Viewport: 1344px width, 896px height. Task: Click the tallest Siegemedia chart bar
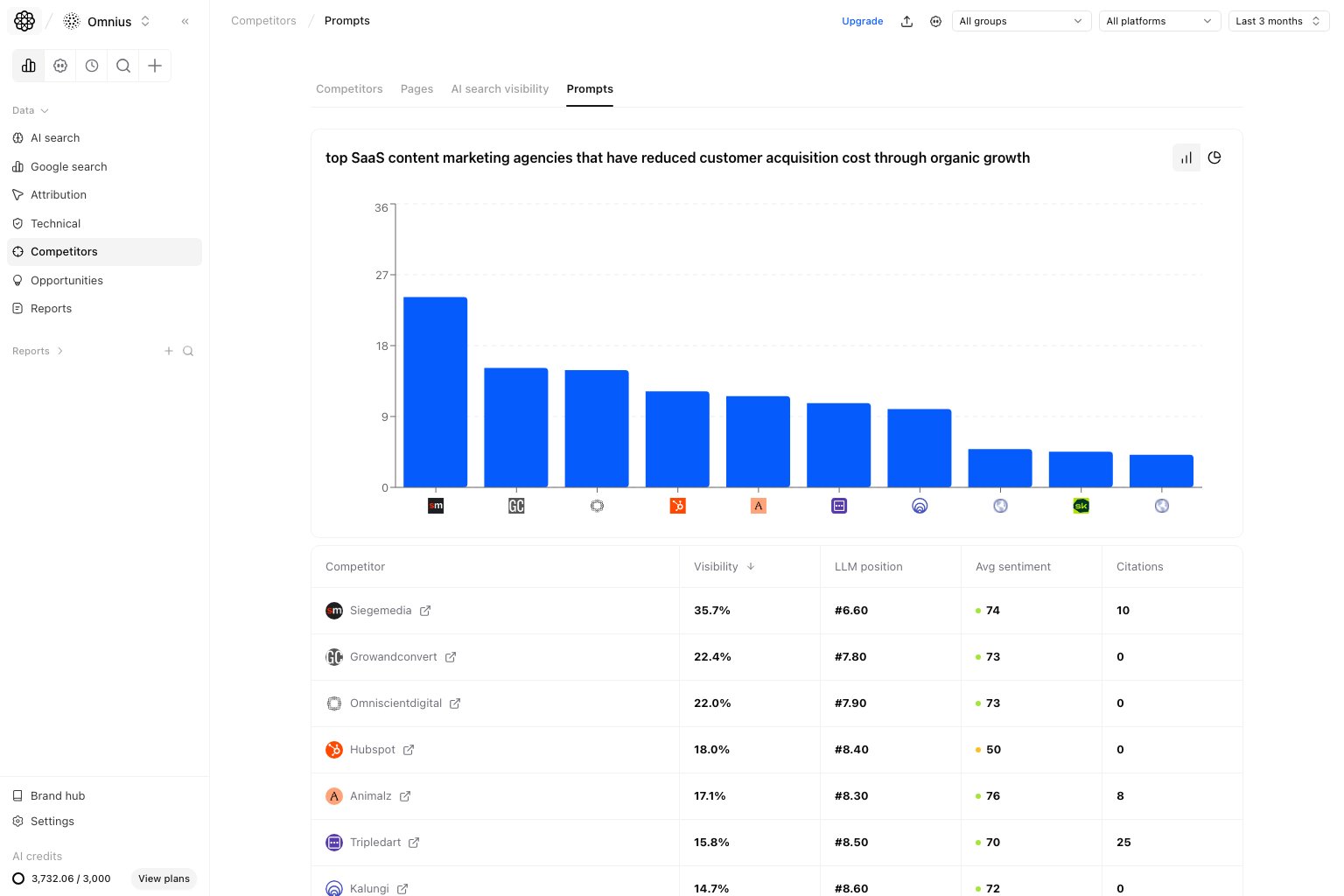[x=436, y=392]
